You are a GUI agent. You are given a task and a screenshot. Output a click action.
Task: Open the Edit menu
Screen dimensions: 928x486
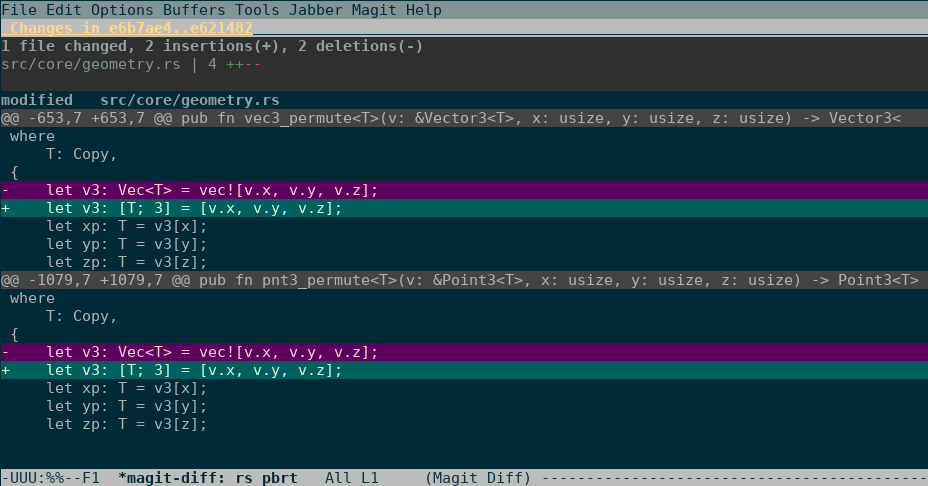click(64, 10)
